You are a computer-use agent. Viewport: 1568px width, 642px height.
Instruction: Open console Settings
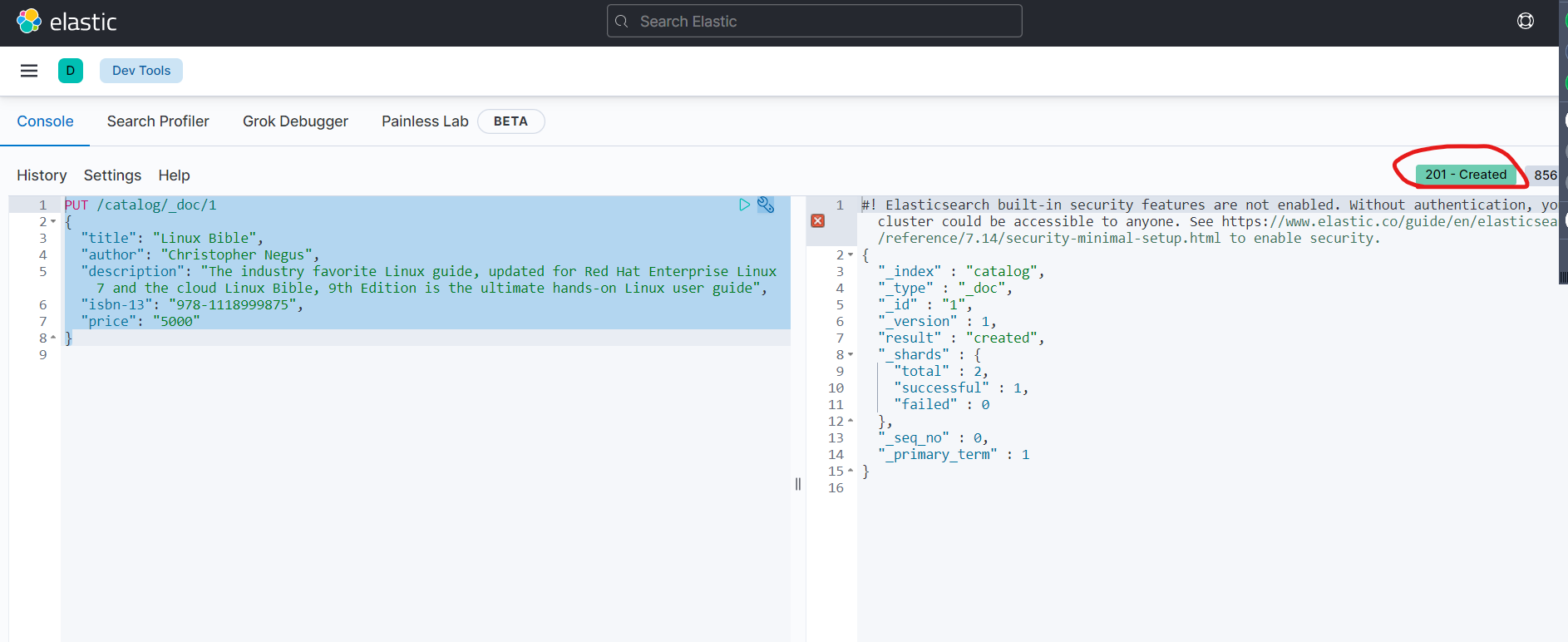click(x=112, y=175)
